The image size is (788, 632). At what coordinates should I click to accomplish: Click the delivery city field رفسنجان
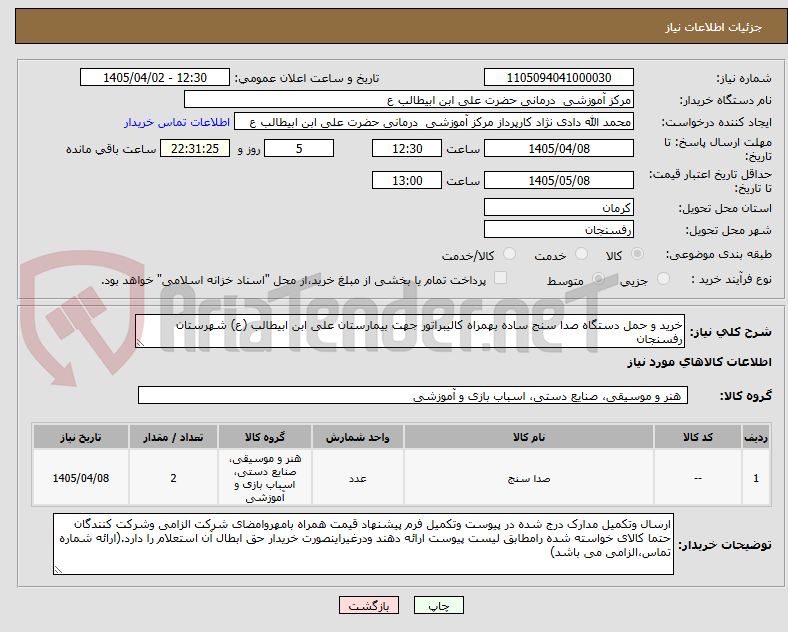coord(559,229)
